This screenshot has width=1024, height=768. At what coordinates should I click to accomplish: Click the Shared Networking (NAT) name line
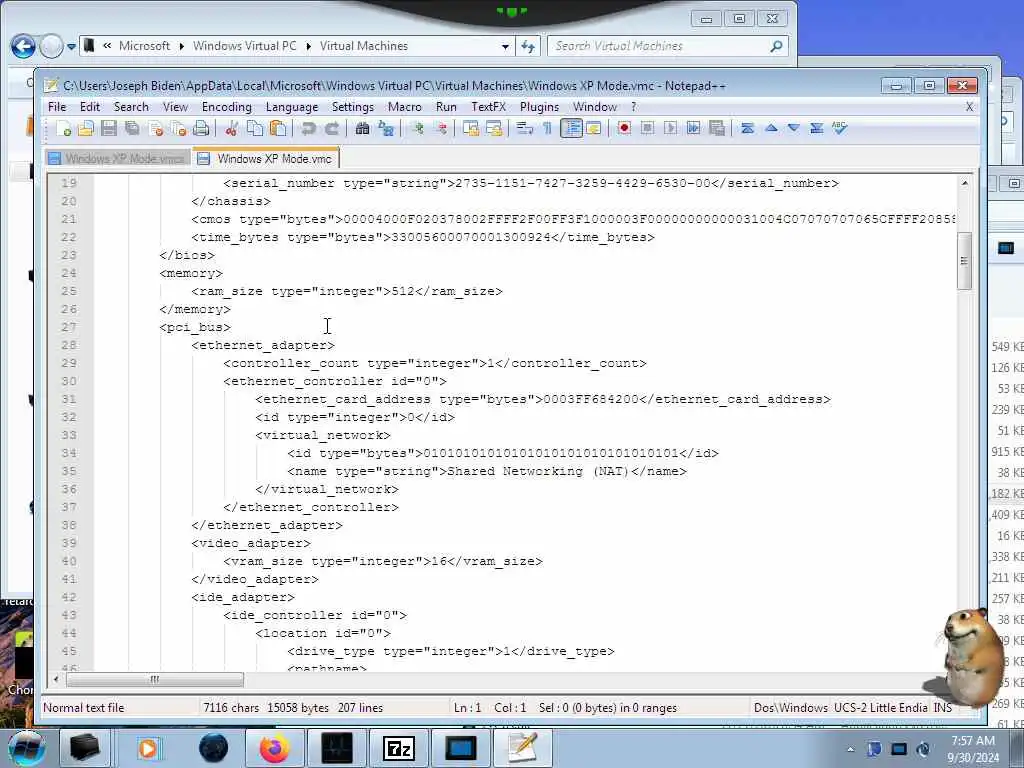(487, 472)
